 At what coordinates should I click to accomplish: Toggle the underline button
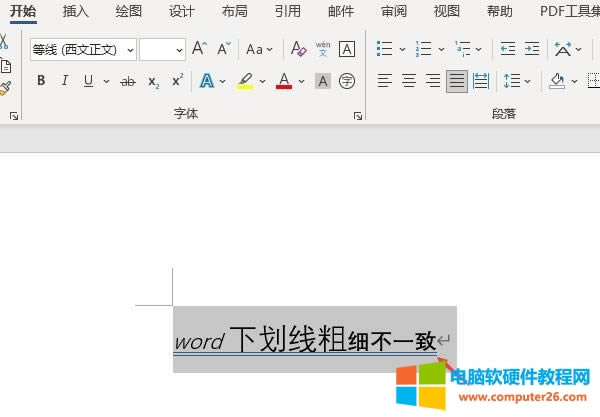(x=89, y=81)
